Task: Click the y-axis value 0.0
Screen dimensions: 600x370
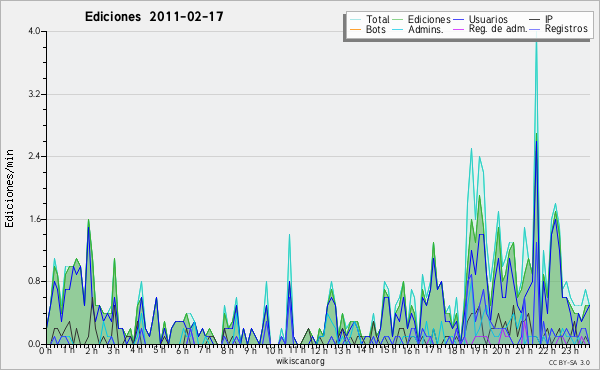Action: point(34,344)
